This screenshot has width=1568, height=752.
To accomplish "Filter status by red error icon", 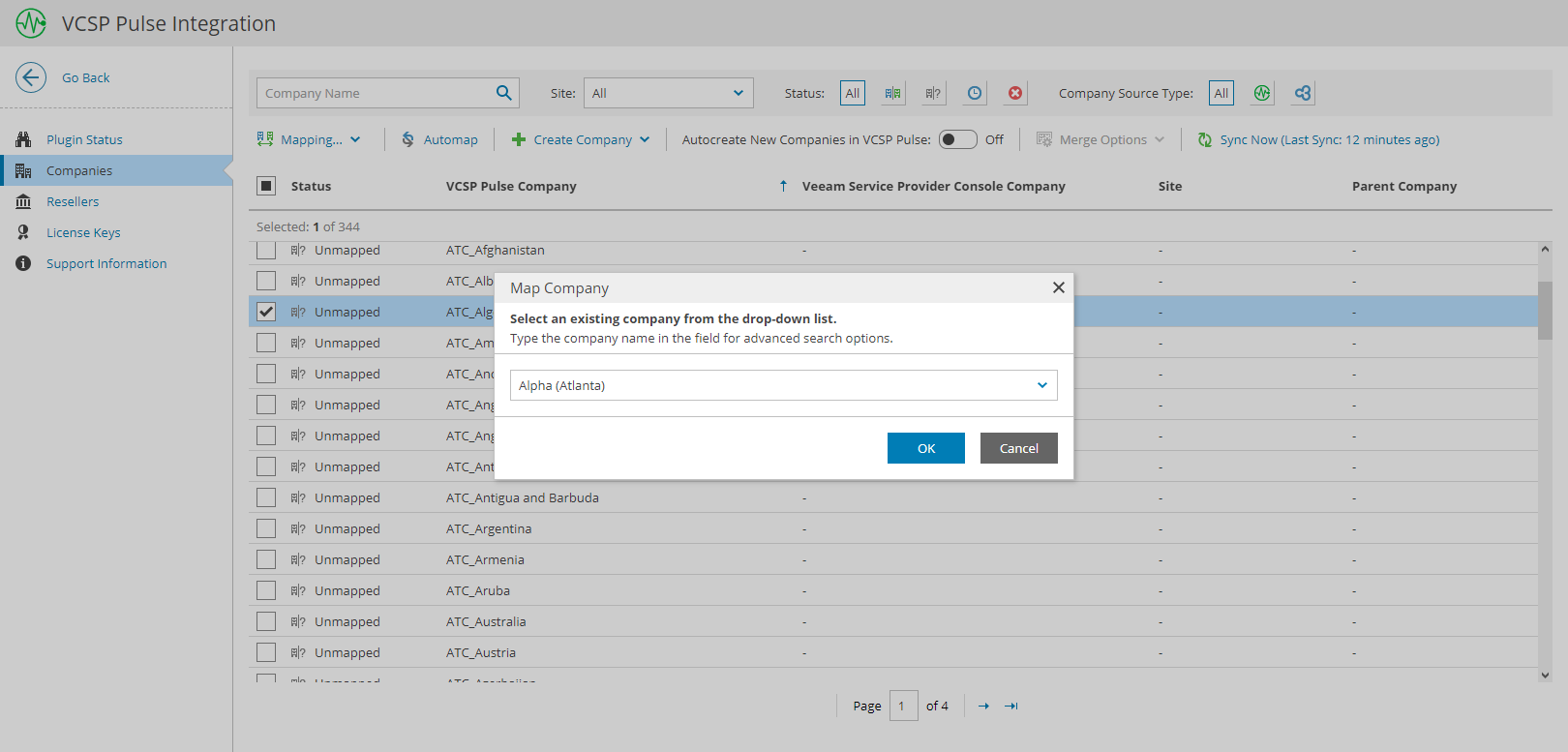I will pyautogui.click(x=1015, y=93).
